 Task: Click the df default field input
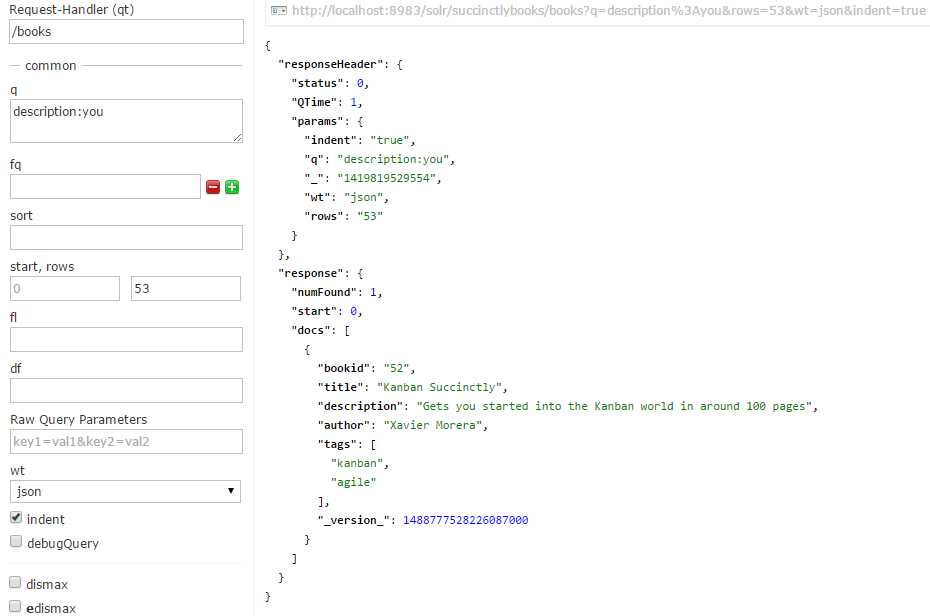coord(125,390)
